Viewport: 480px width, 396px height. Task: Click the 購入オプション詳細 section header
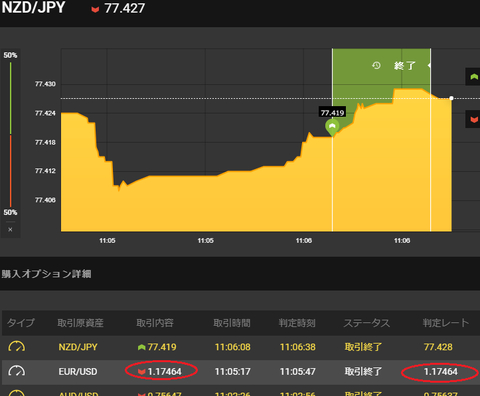point(46,274)
